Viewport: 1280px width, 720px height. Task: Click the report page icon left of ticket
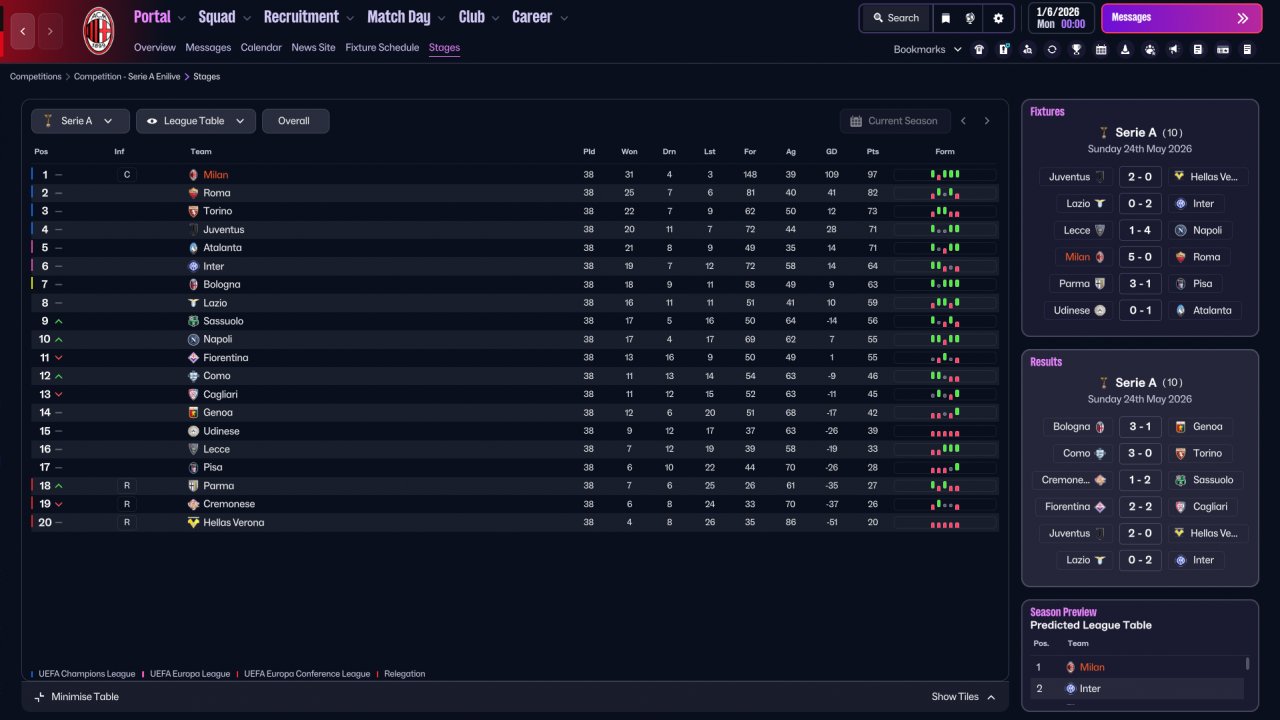click(1198, 49)
